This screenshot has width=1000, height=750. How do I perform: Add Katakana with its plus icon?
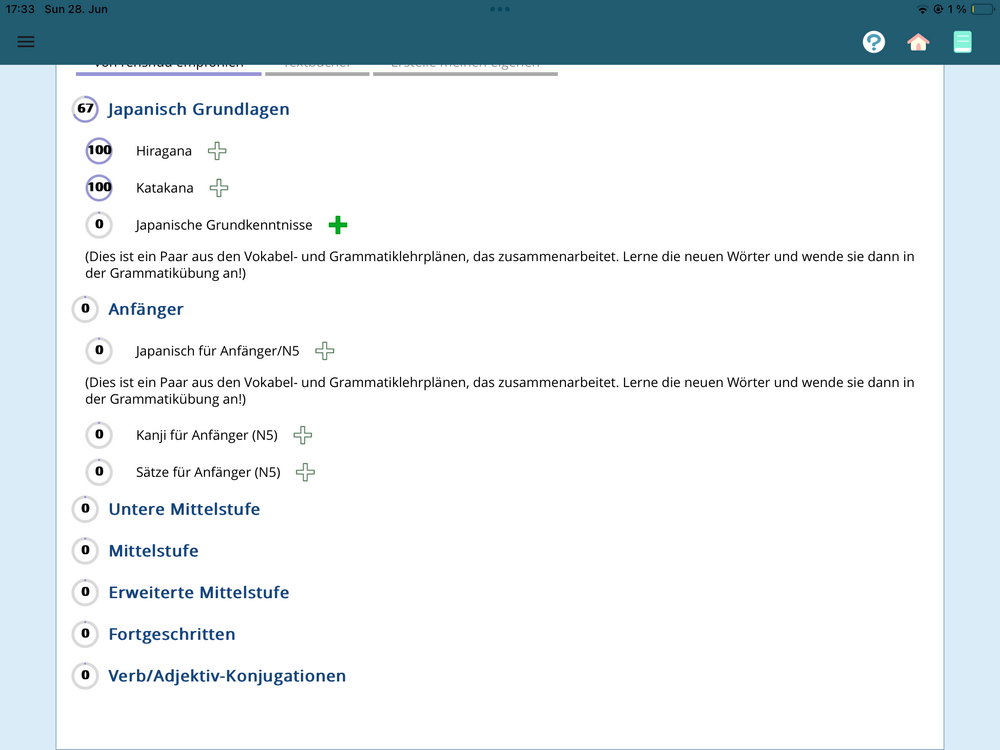pos(219,188)
